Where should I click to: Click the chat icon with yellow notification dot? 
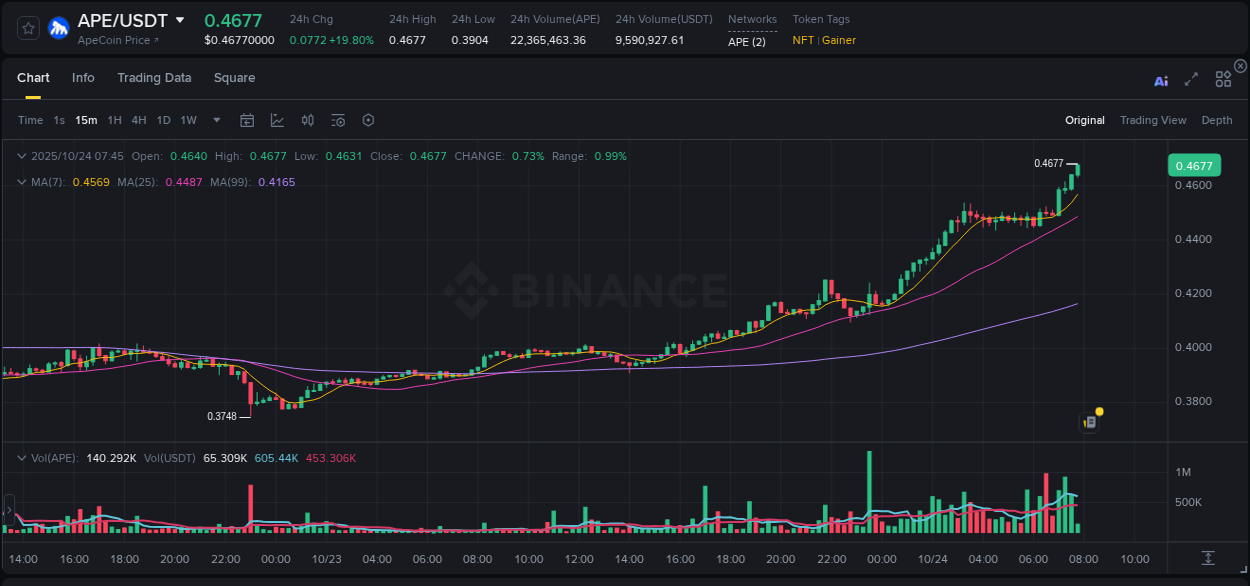pos(1090,421)
